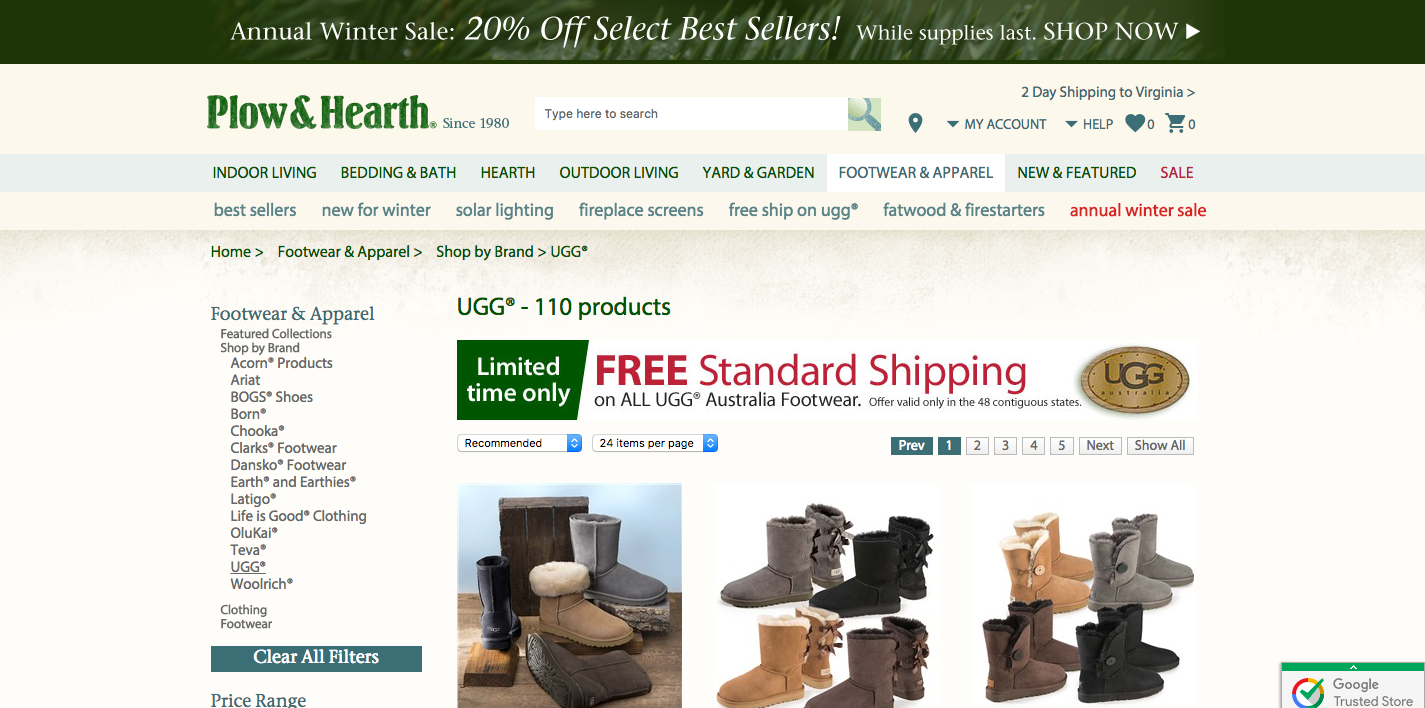Click the UGG Australia logo banner
The width and height of the screenshot is (1425, 708).
coord(1135,380)
